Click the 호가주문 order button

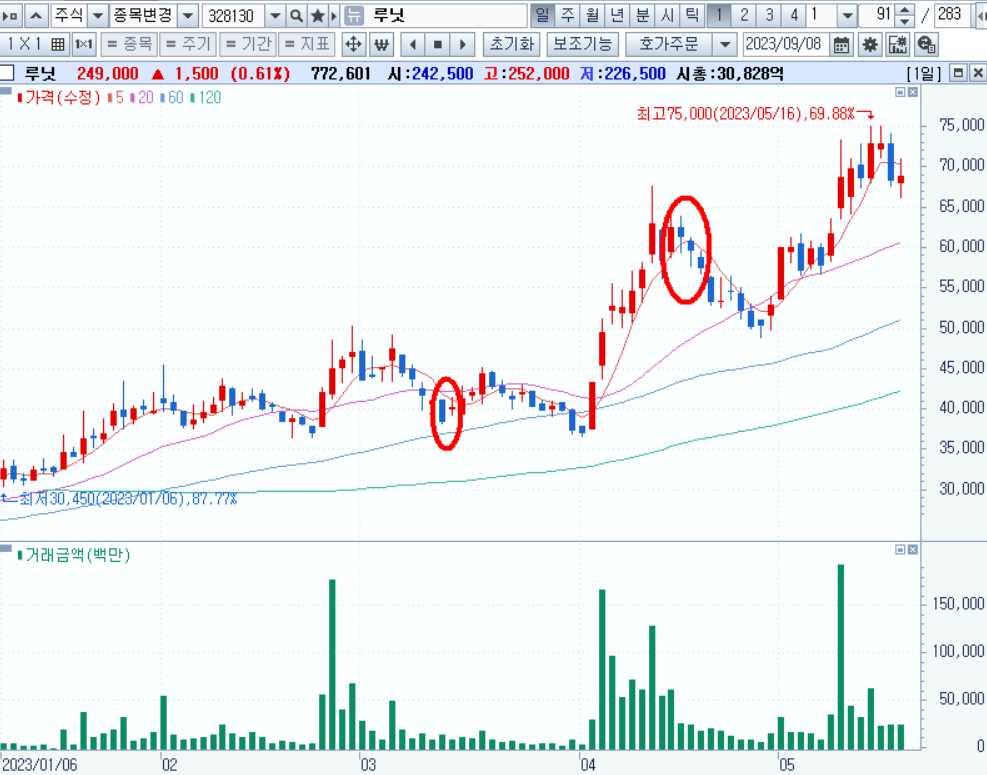[x=669, y=45]
